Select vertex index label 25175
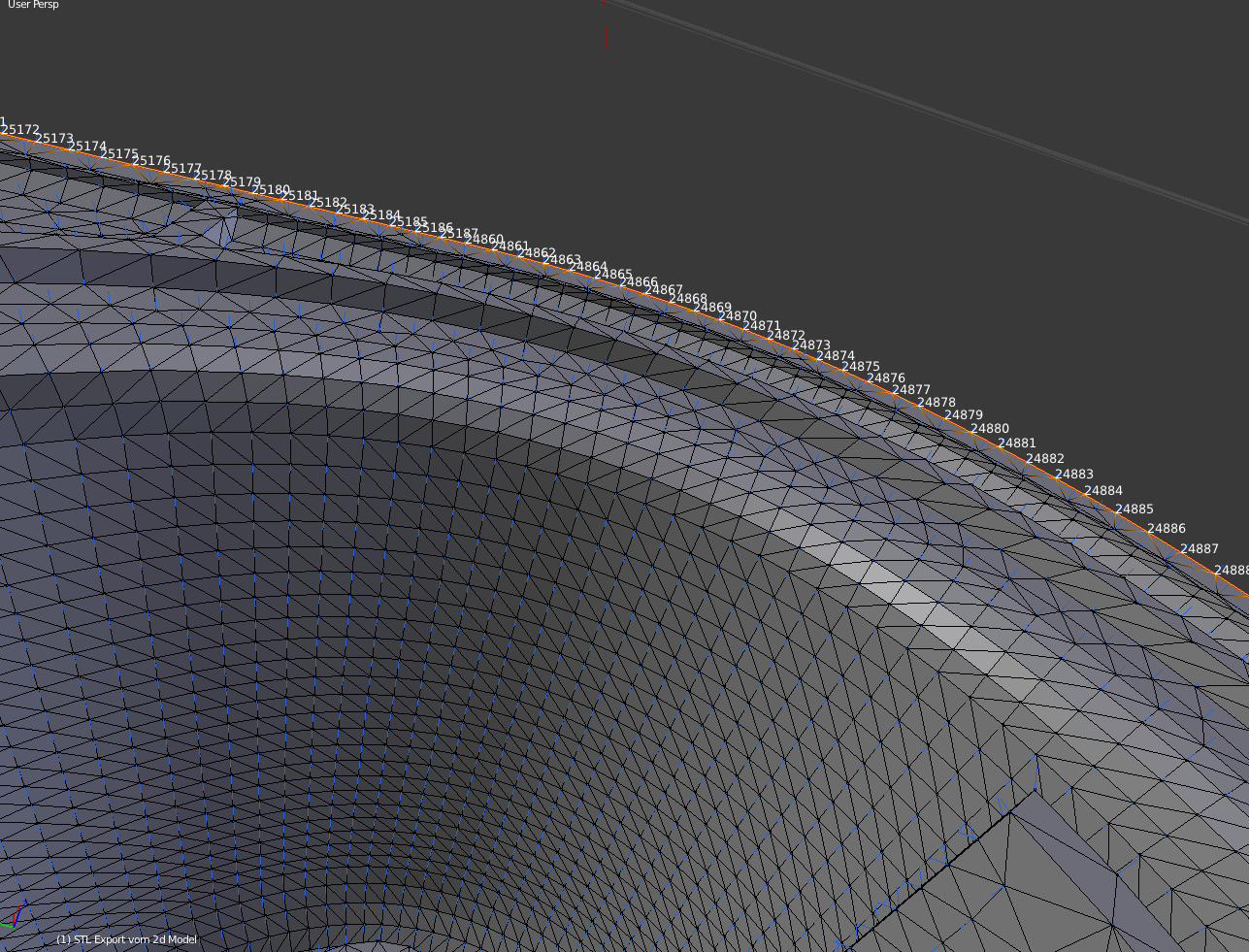The width and height of the screenshot is (1249, 952). tap(118, 154)
